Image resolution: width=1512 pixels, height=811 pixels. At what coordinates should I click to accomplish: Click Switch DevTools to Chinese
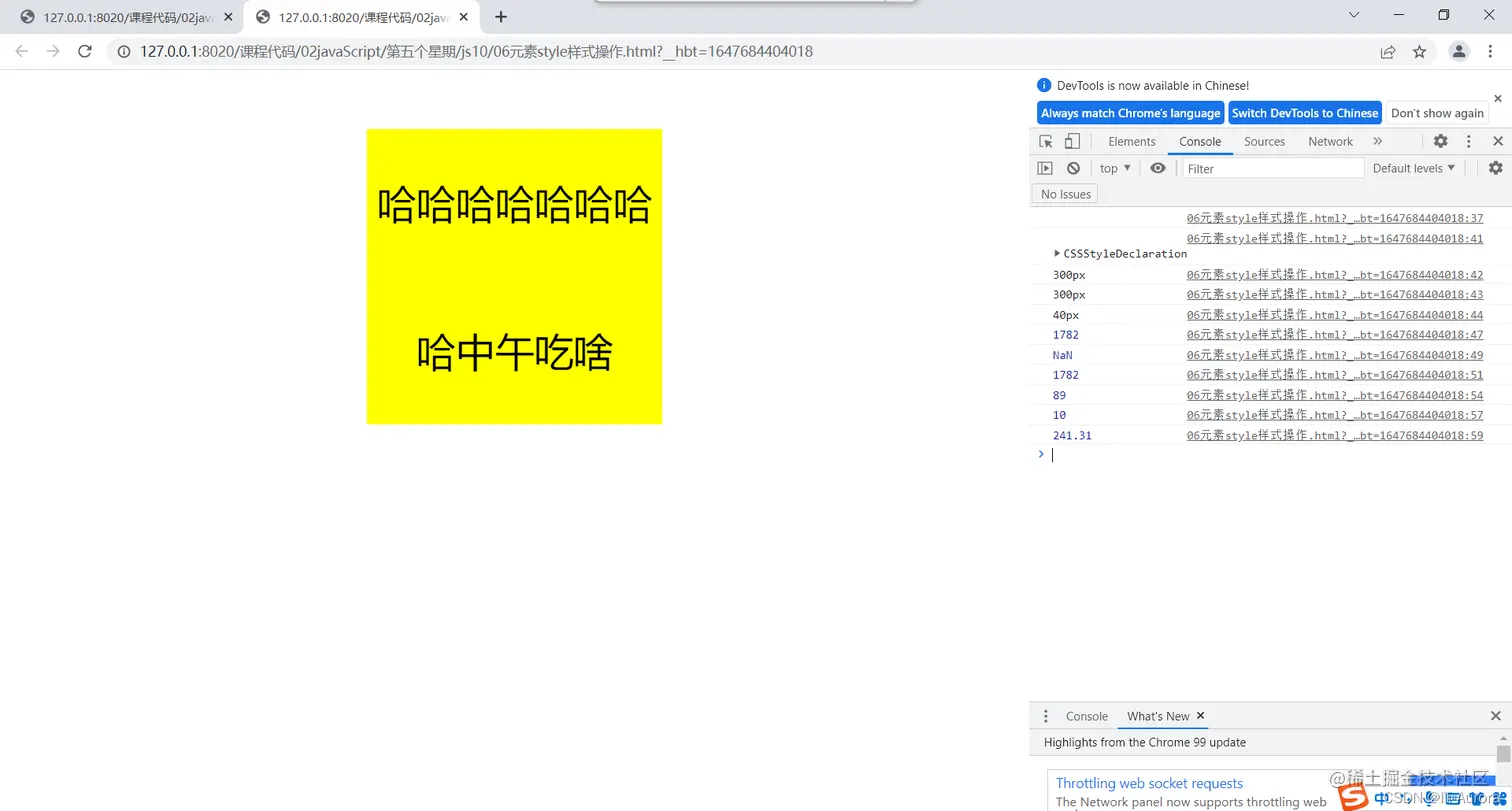(1305, 113)
